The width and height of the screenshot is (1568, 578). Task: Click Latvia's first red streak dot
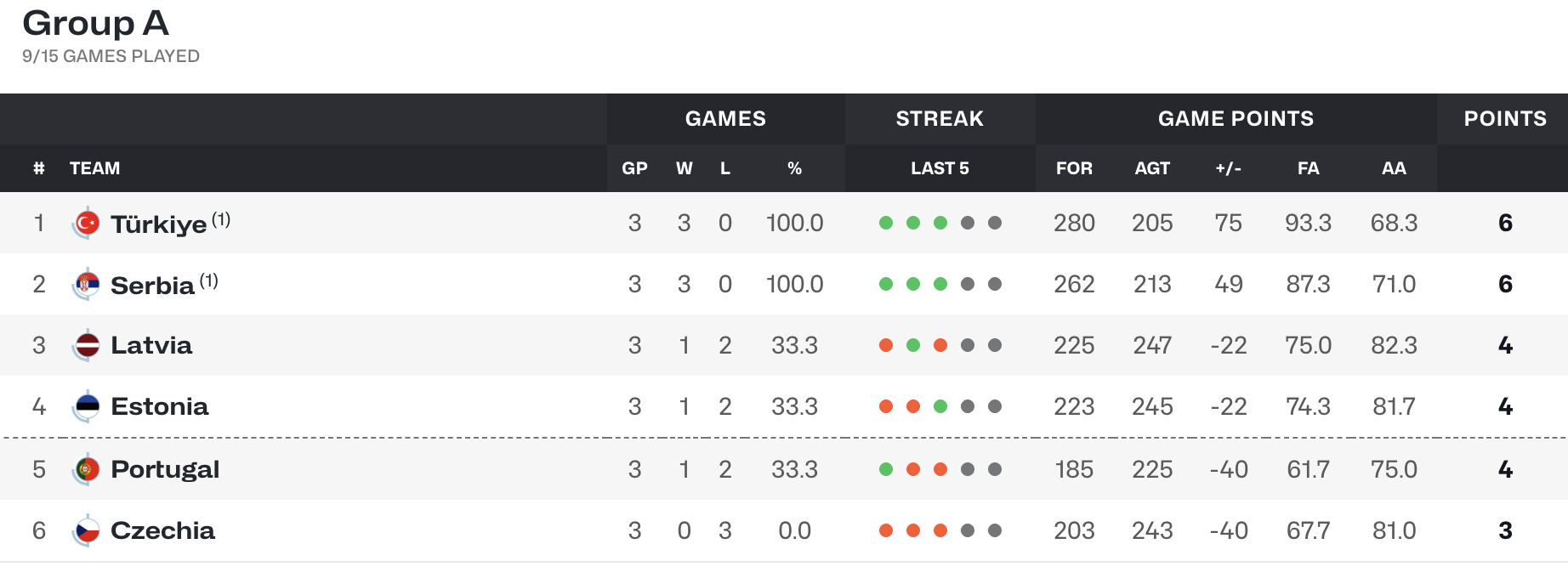click(x=886, y=345)
